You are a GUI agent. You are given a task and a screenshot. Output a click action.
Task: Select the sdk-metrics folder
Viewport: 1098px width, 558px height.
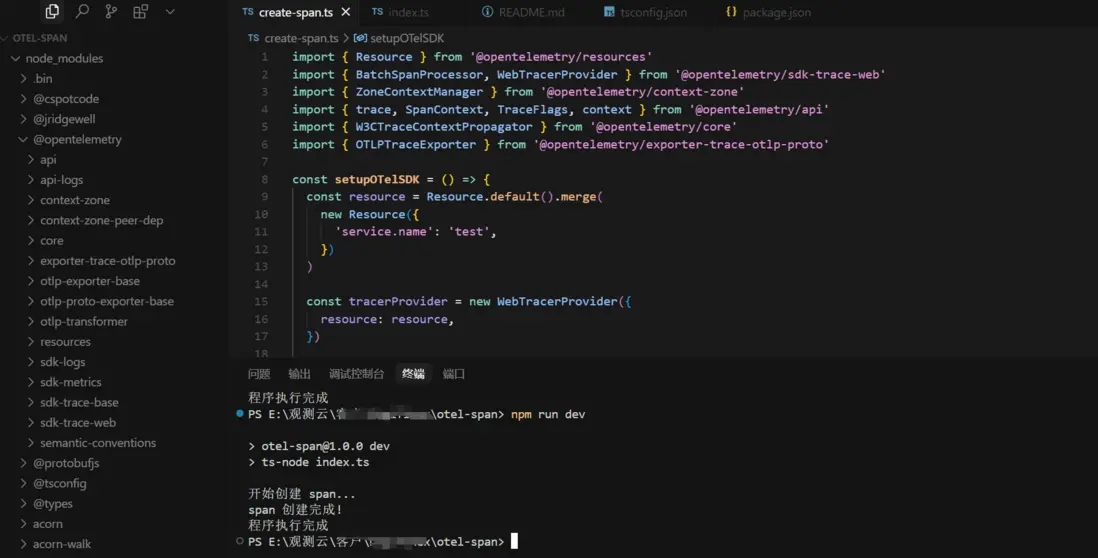coord(71,383)
